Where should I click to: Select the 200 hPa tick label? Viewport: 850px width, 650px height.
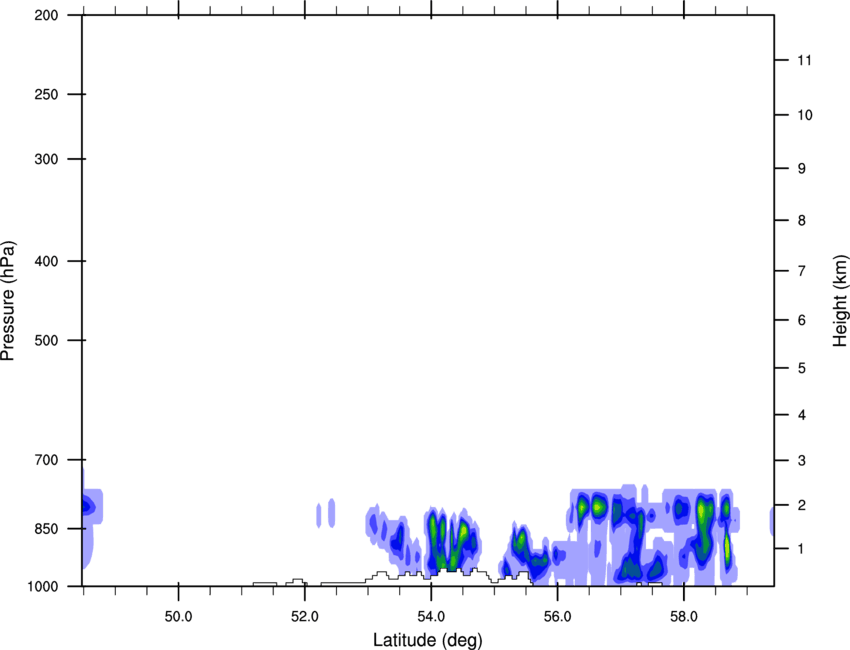click(45, 16)
